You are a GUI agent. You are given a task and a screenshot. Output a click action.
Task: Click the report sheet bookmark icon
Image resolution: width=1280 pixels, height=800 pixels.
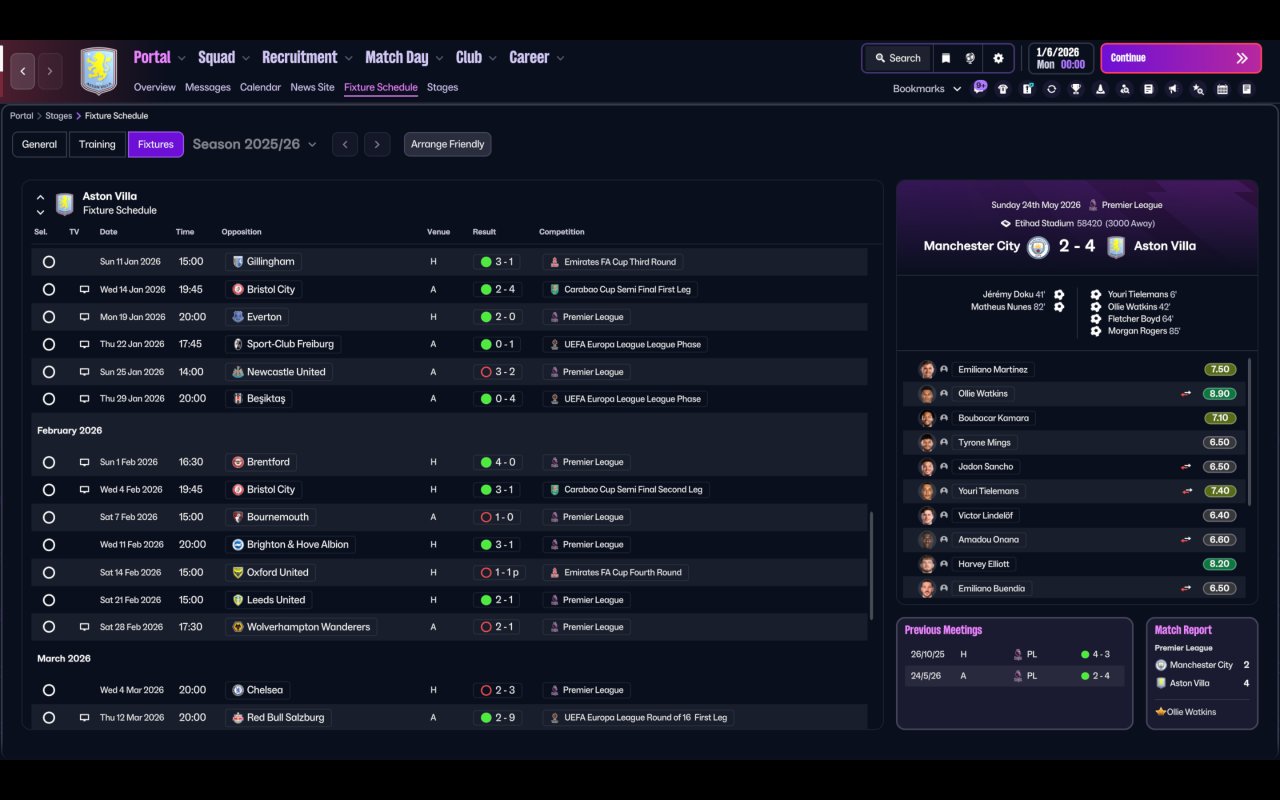point(1149,89)
